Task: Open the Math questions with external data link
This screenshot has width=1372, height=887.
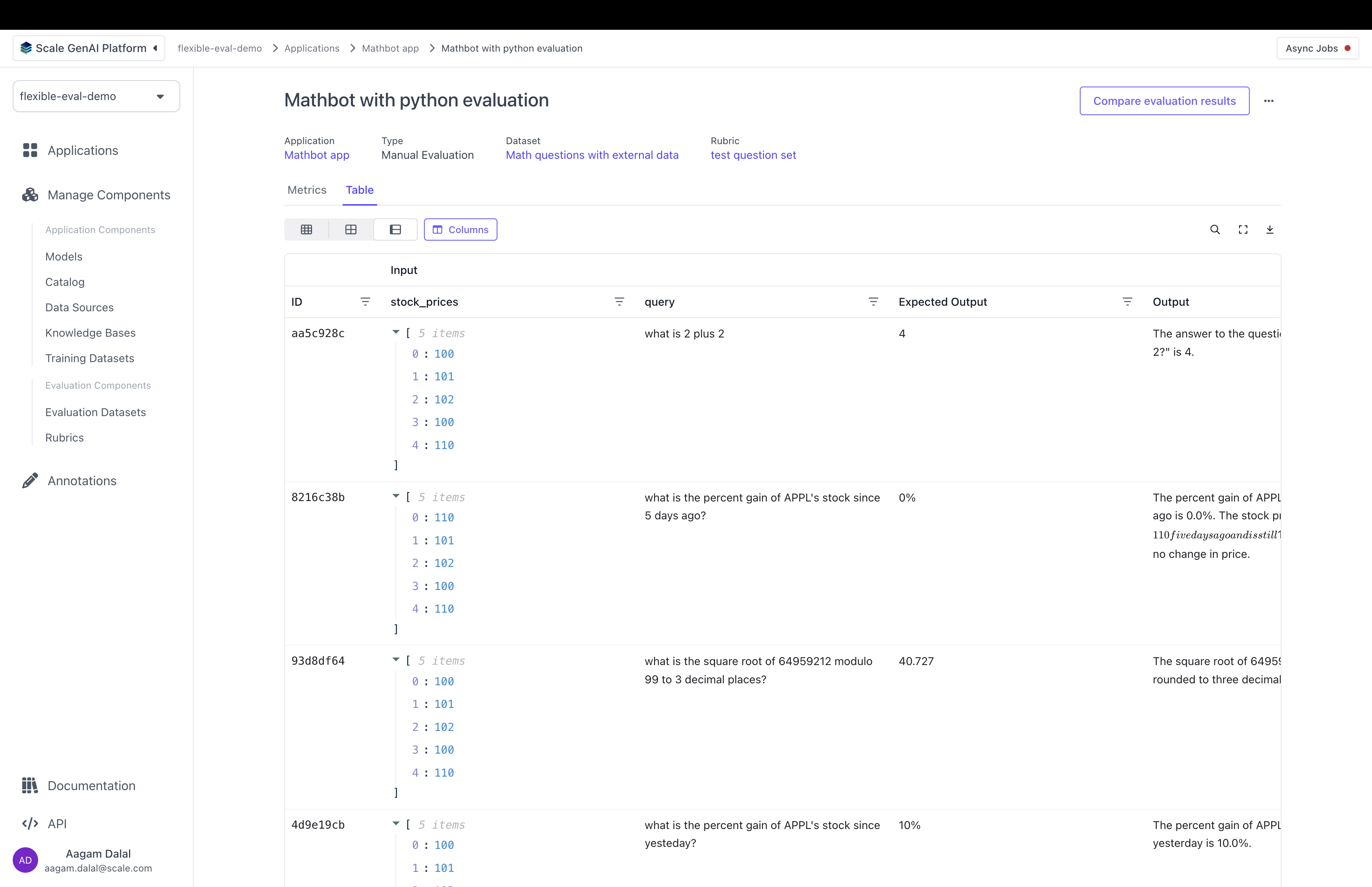Action: 592,155
